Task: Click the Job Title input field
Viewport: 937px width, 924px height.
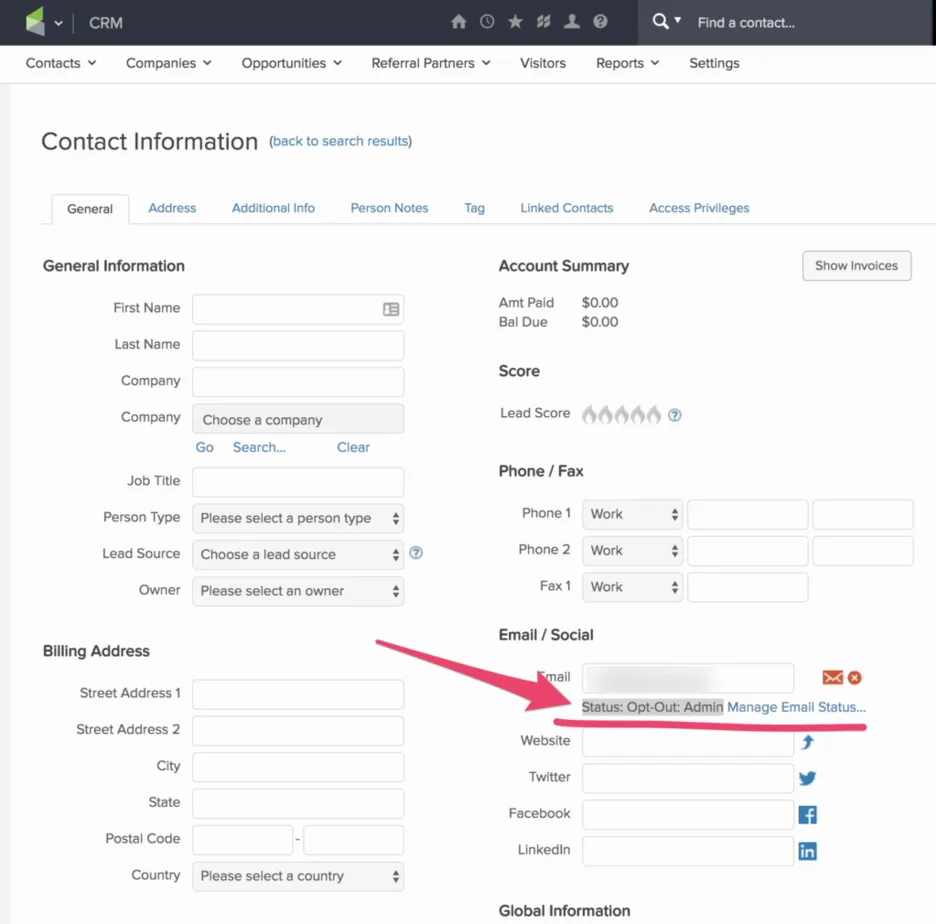Action: 298,482
